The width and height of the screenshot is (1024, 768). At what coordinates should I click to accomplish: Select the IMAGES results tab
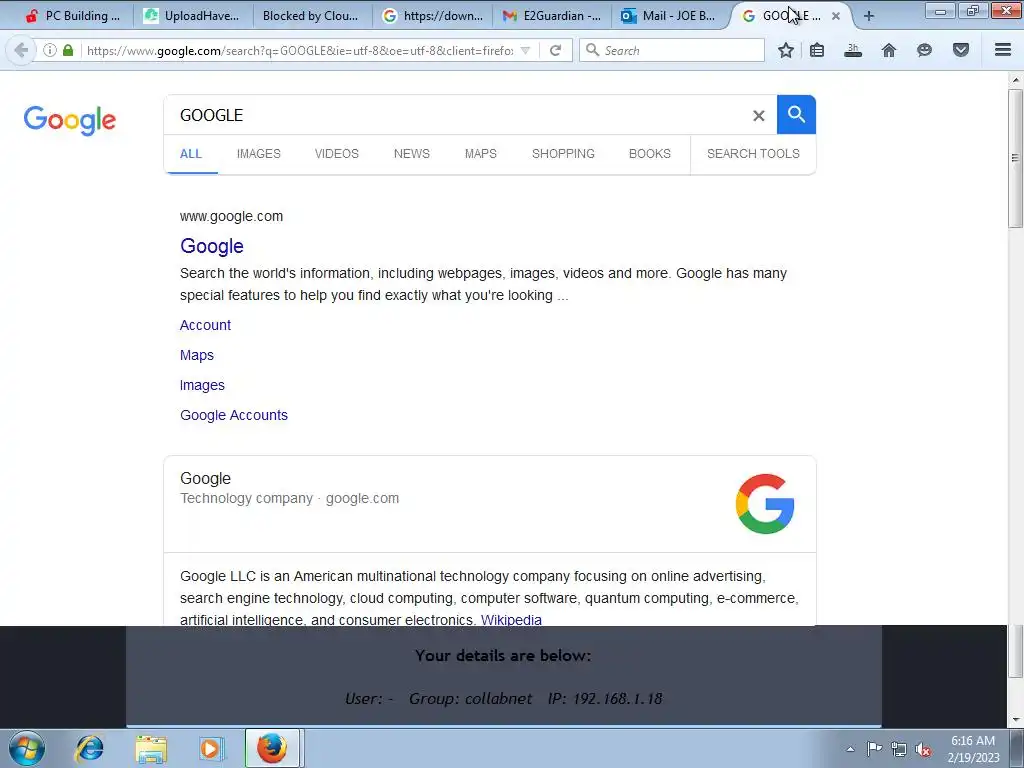(259, 154)
